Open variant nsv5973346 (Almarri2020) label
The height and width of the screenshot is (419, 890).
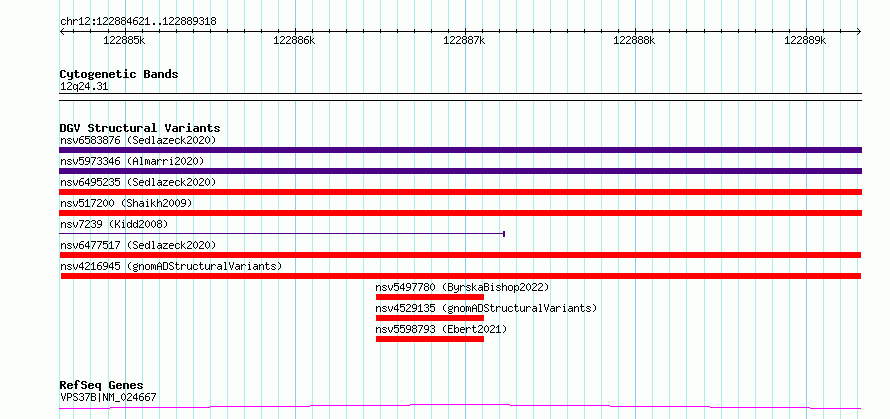click(132, 161)
